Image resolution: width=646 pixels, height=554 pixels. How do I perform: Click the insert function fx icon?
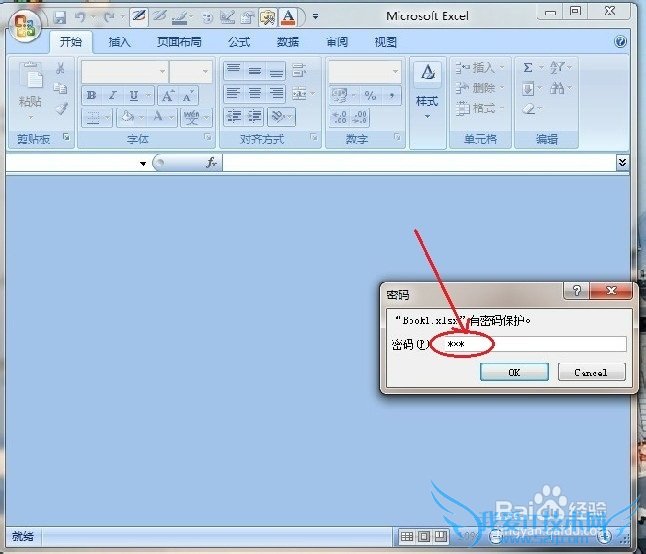(211, 163)
